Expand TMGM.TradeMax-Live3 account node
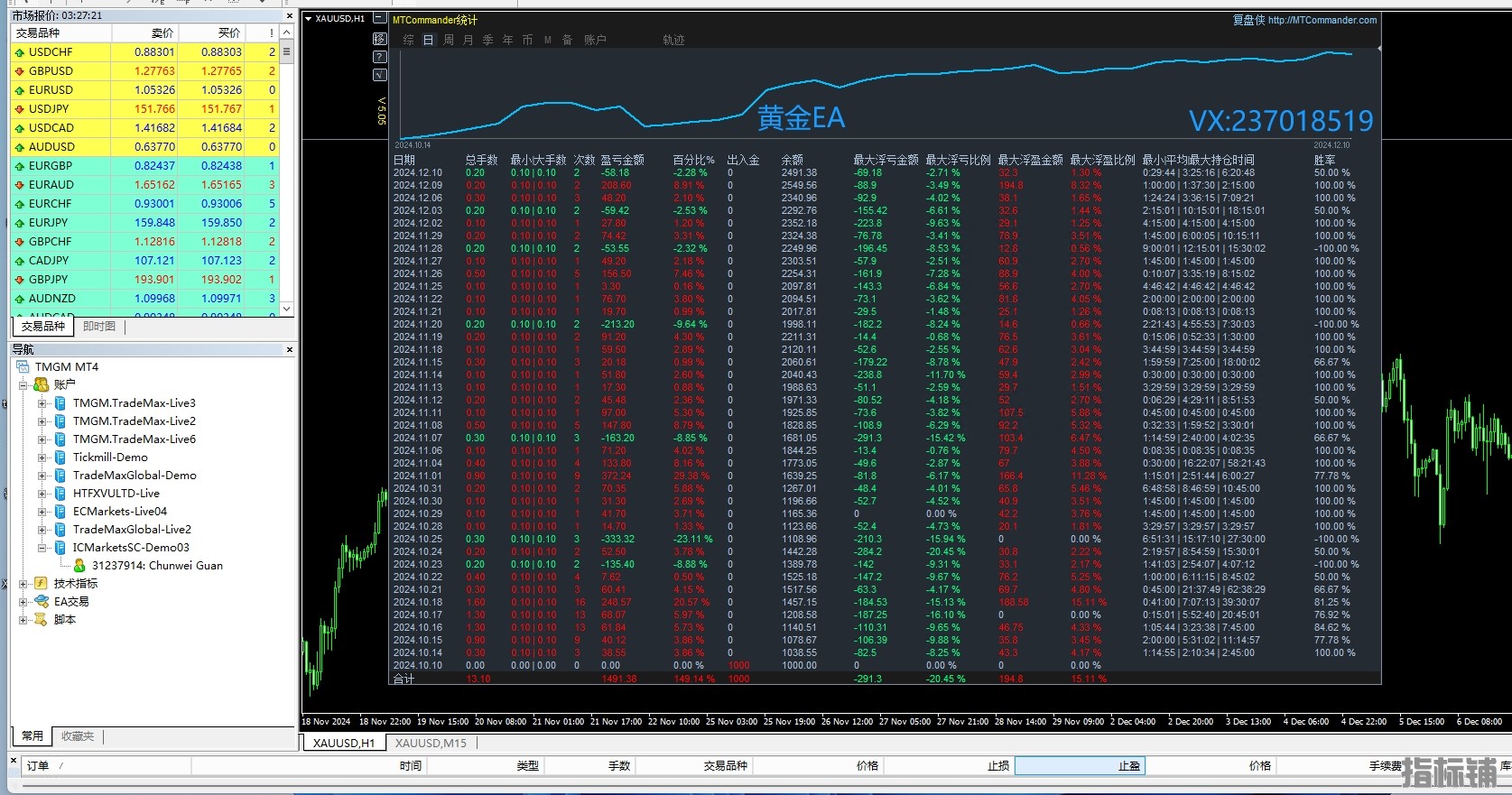Viewport: 1512px width, 795px height. point(42,403)
